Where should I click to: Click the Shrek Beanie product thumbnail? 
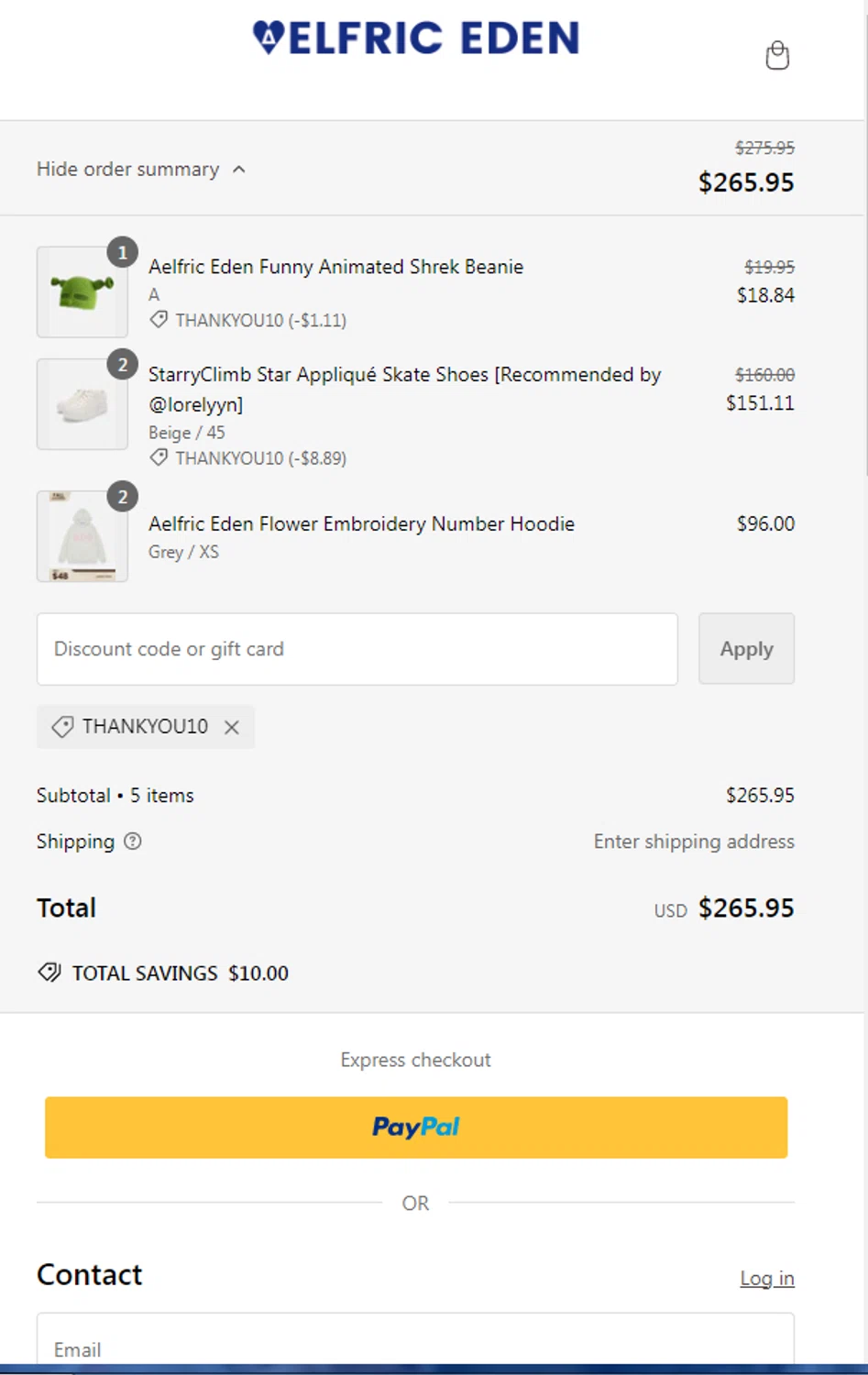(82, 292)
